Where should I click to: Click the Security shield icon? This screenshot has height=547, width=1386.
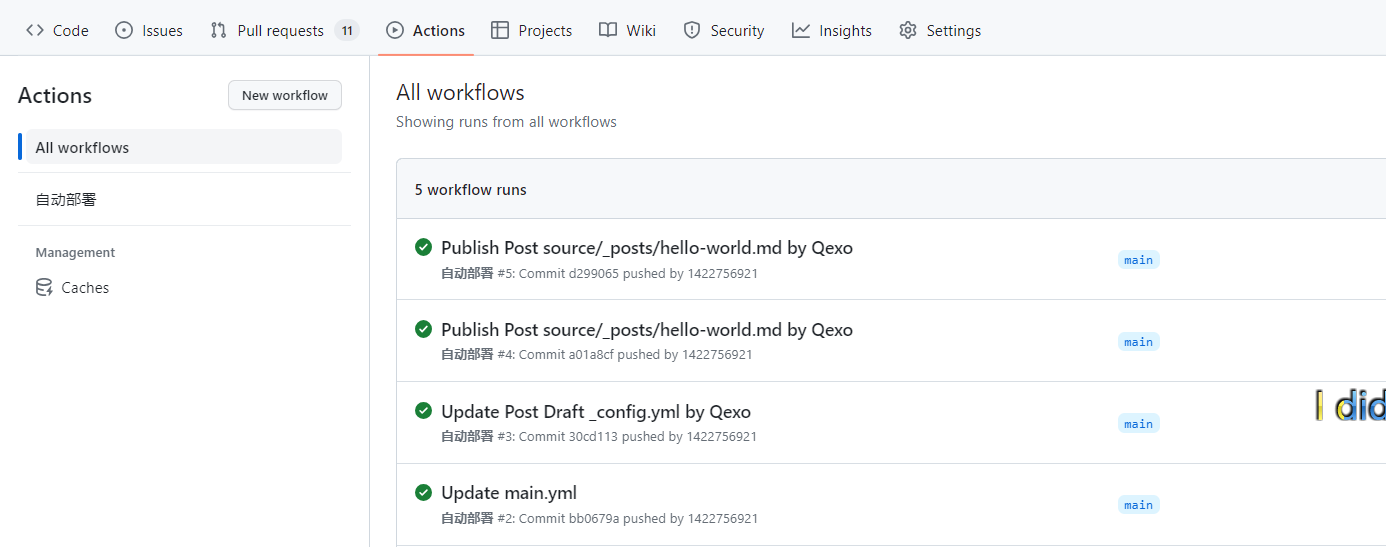click(692, 30)
